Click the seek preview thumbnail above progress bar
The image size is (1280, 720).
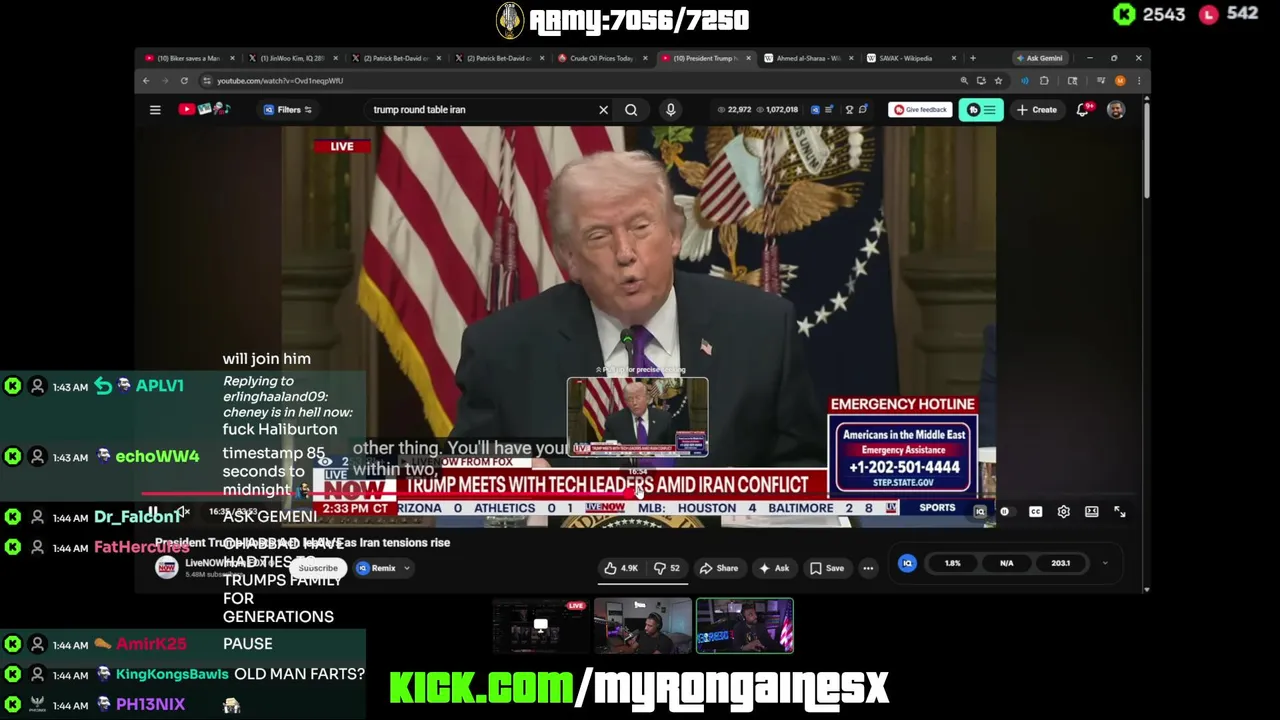637,418
